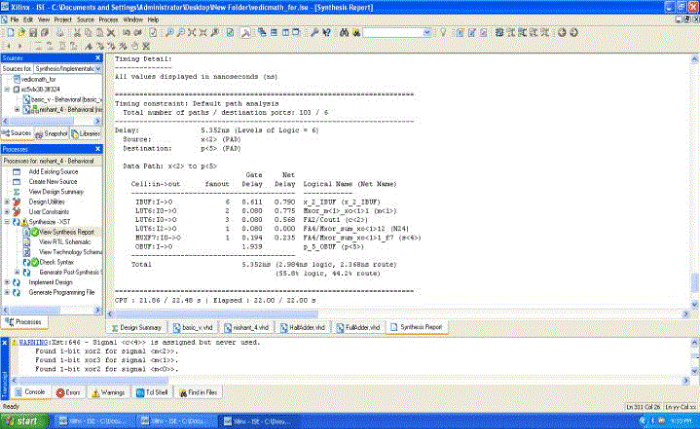
Task: Click the Zoom In magnifier icon
Action: click(171, 32)
